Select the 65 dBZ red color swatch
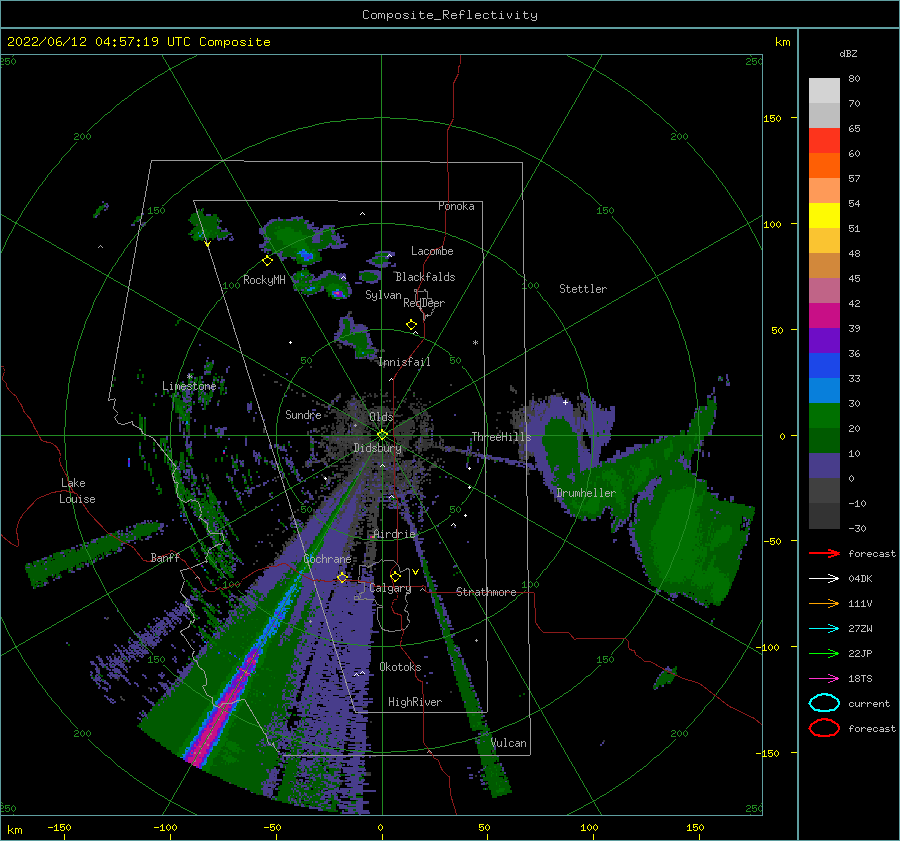 [824, 141]
